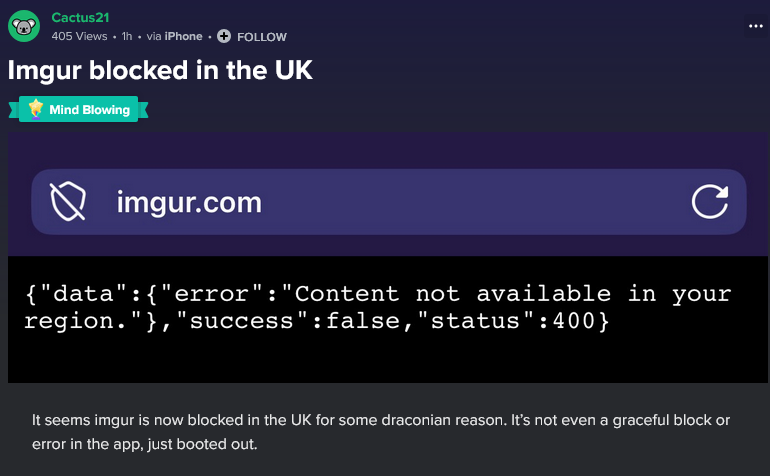Image resolution: width=770 pixels, height=476 pixels.
Task: Follow the user via FOLLOW text
Action: 262,37
